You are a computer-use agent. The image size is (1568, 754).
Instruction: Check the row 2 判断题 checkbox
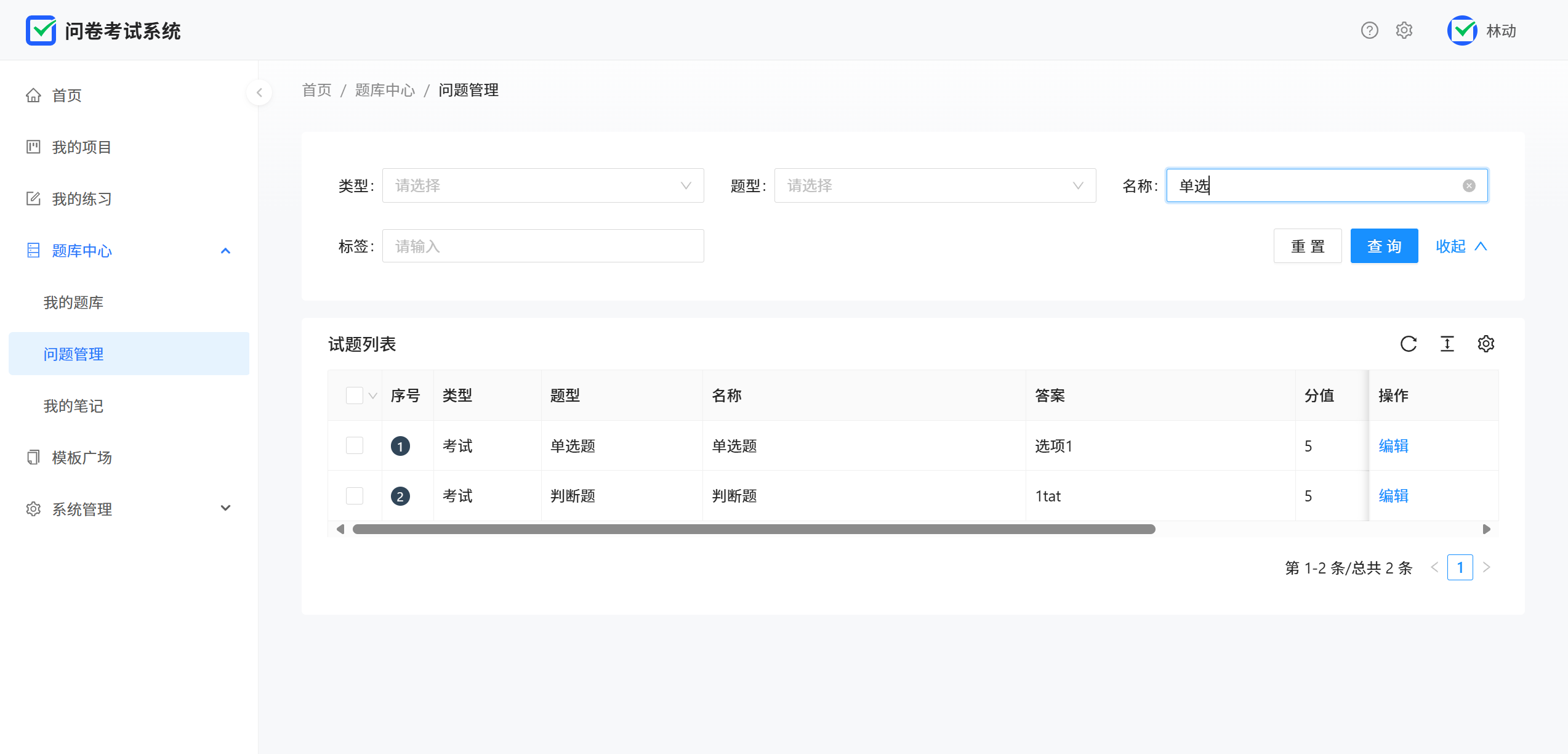point(355,496)
